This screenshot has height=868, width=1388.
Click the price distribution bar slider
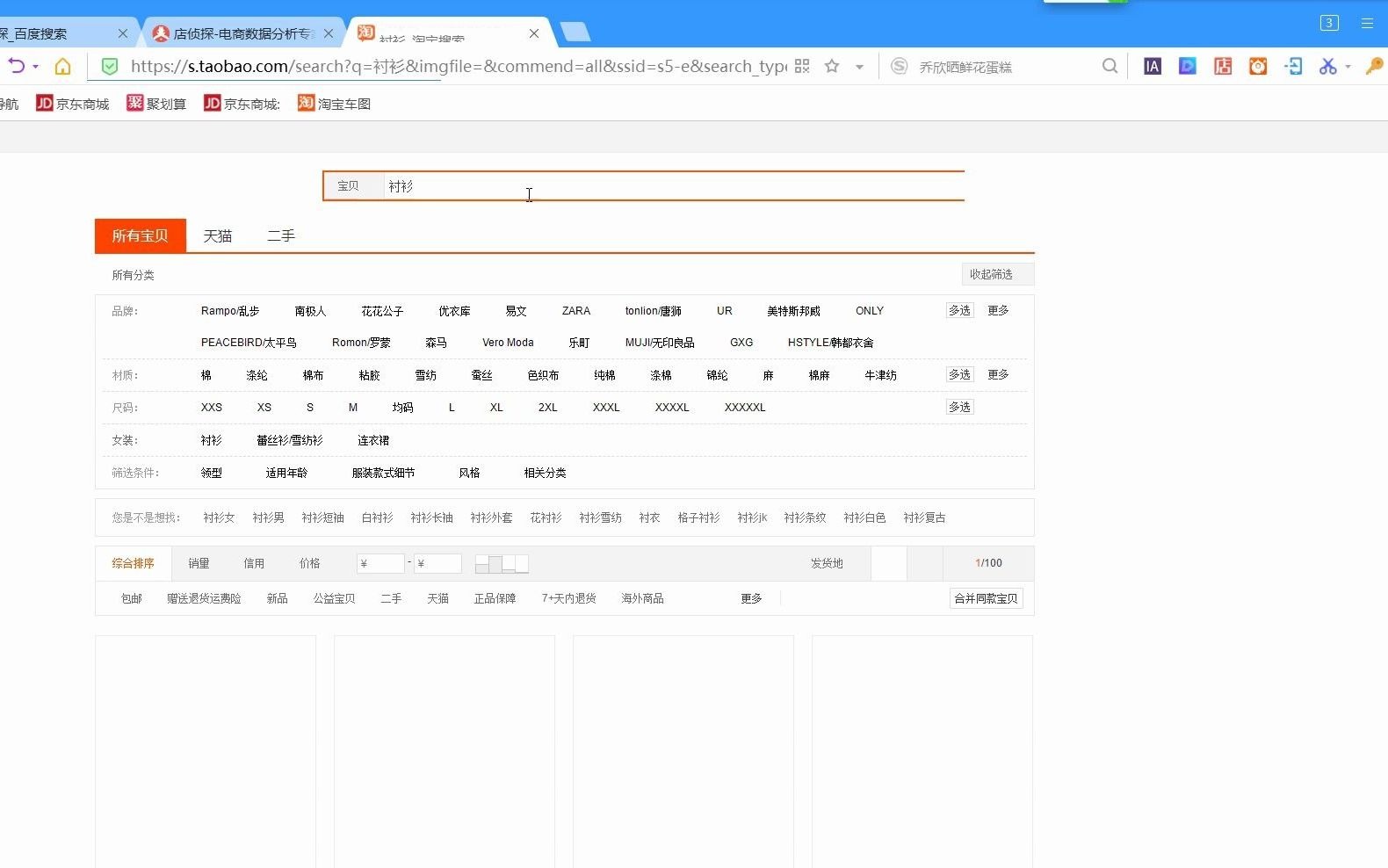[x=502, y=563]
